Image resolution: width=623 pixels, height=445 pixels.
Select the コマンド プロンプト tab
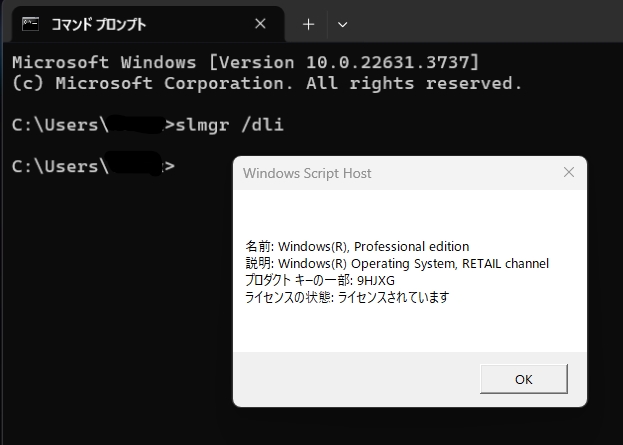[148, 24]
